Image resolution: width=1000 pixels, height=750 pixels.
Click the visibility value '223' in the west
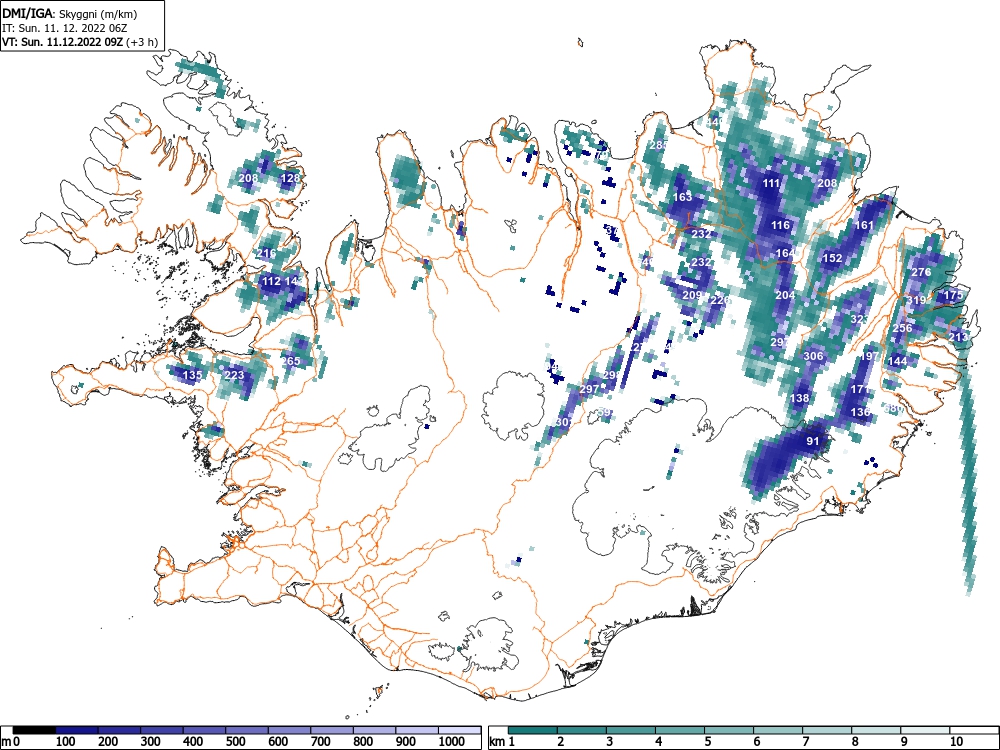234,375
